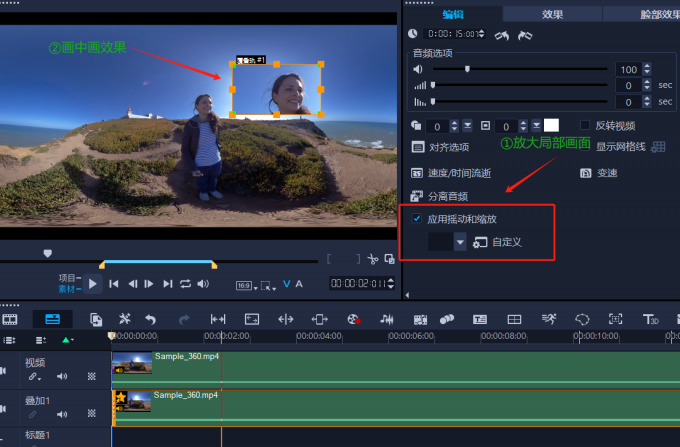Click the rotate right icon in edit panel
680x447 pixels.
click(x=525, y=35)
